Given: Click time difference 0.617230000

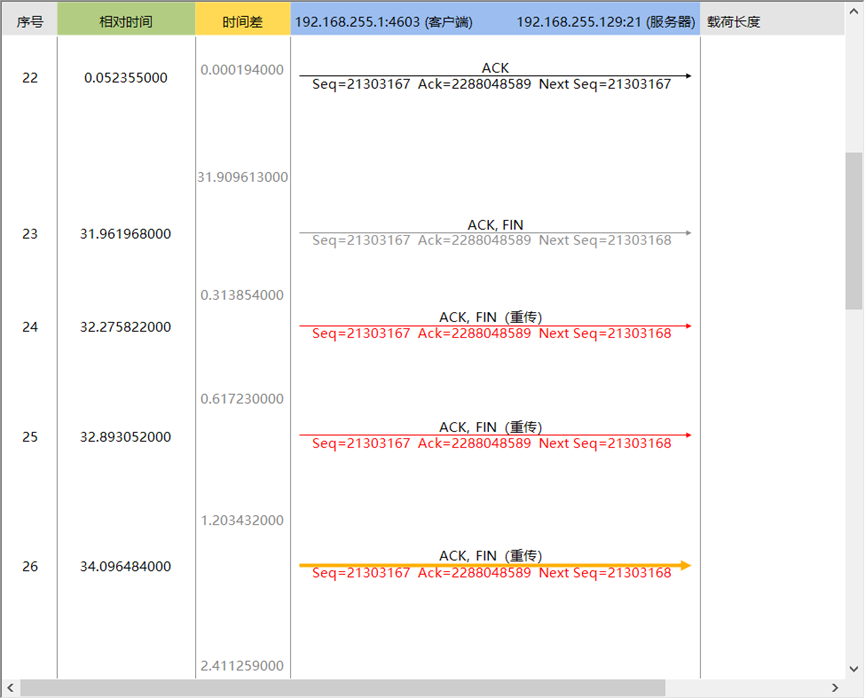Looking at the screenshot, I should (x=242, y=399).
